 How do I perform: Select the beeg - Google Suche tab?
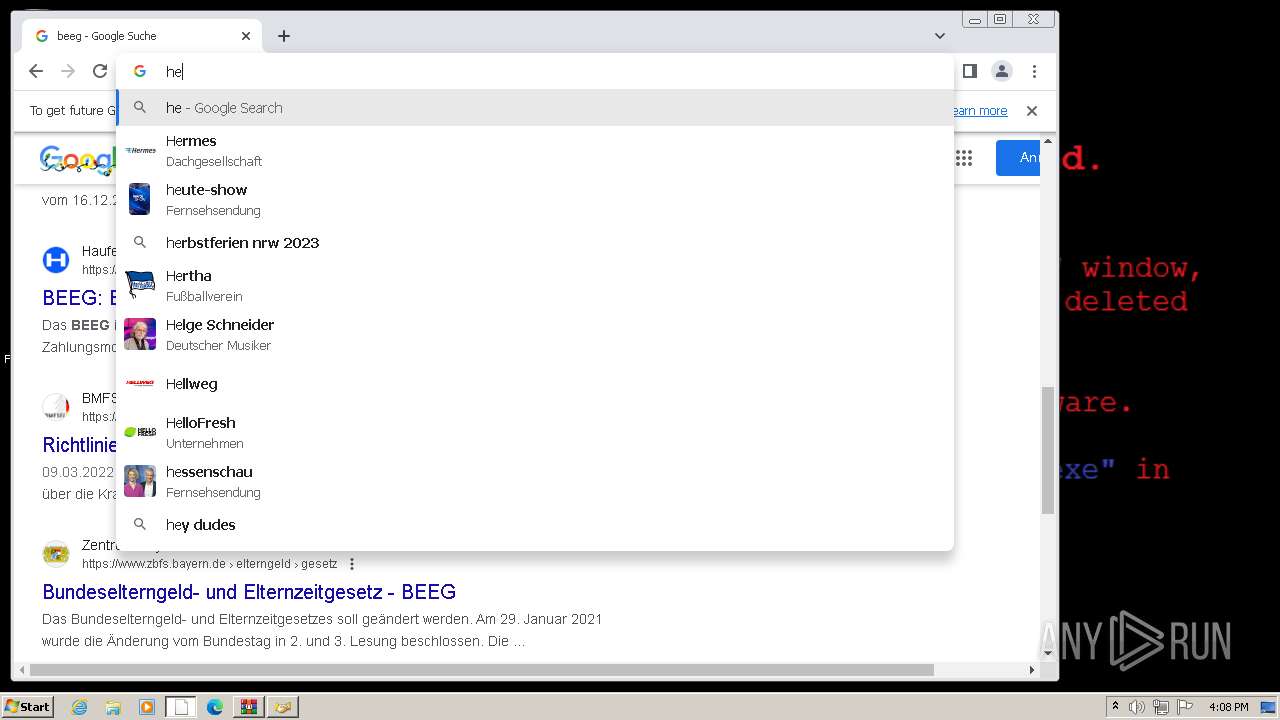click(142, 36)
